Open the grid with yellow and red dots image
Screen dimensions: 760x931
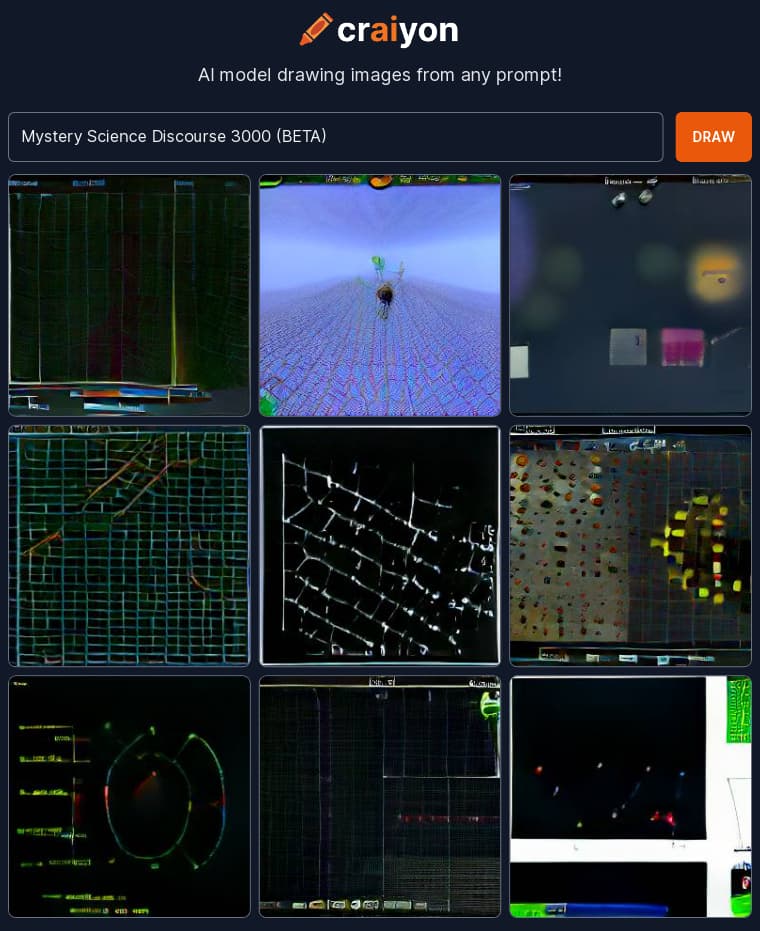[x=631, y=546]
